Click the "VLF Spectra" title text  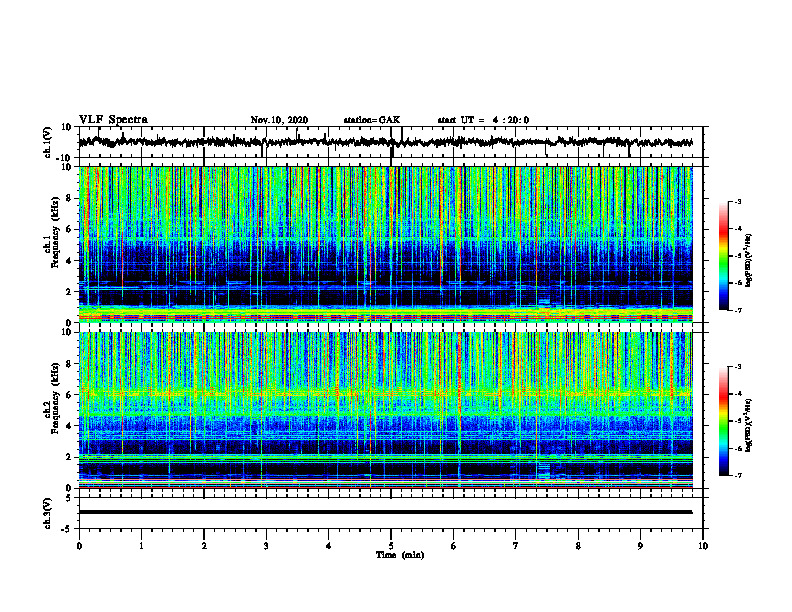coord(113,120)
